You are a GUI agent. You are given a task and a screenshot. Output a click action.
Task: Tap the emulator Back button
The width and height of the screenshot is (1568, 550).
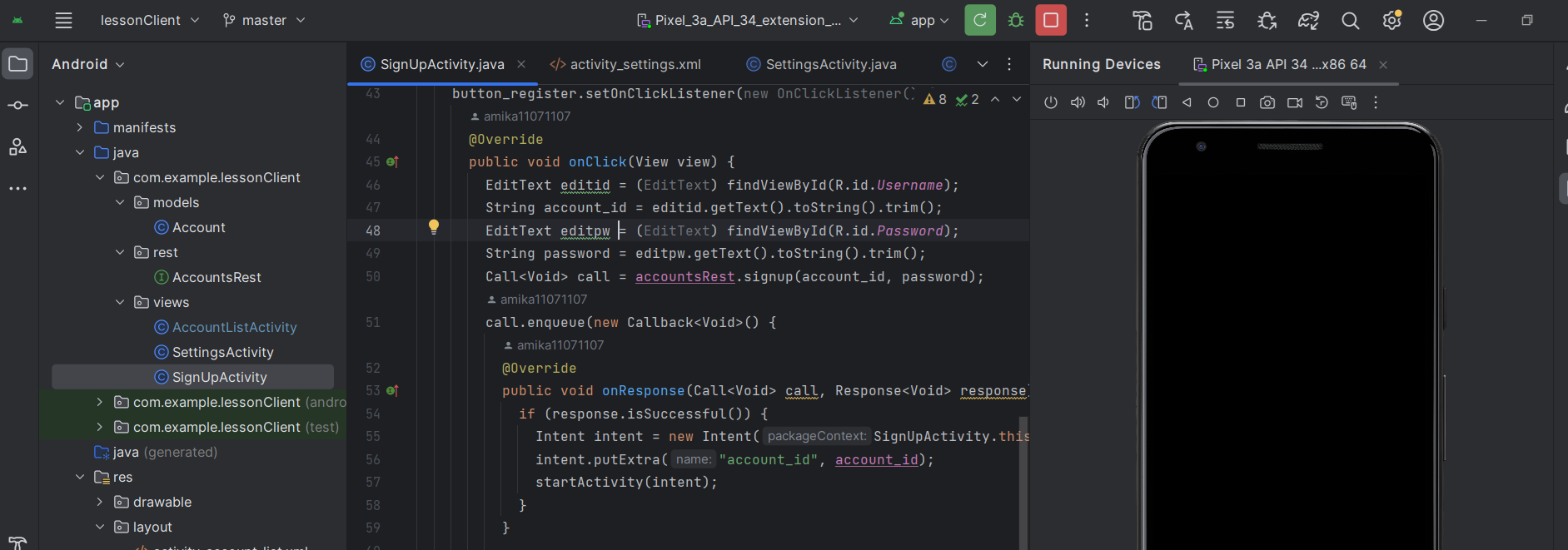point(1187,102)
